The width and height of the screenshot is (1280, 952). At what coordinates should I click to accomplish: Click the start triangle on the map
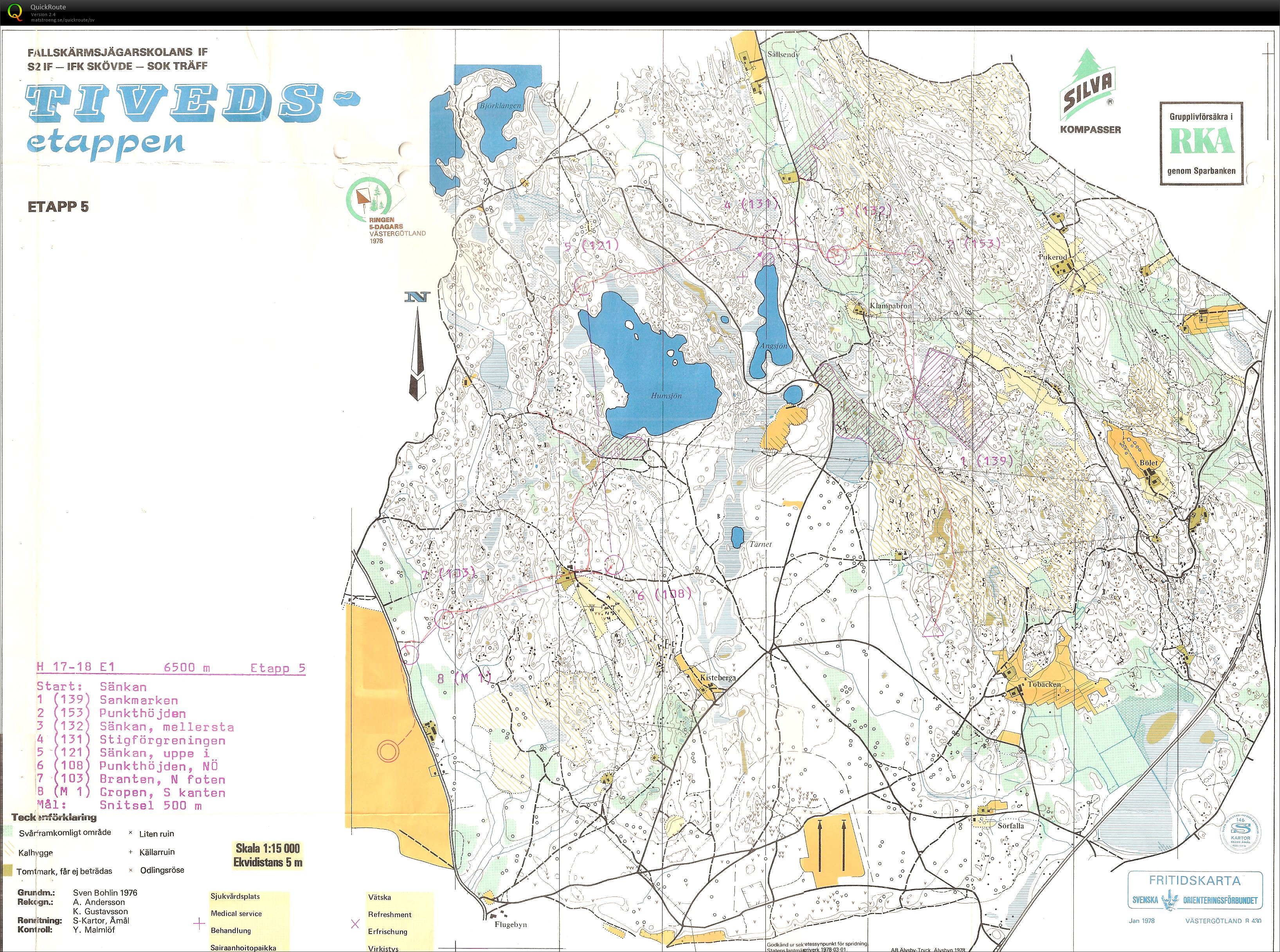click(x=933, y=627)
